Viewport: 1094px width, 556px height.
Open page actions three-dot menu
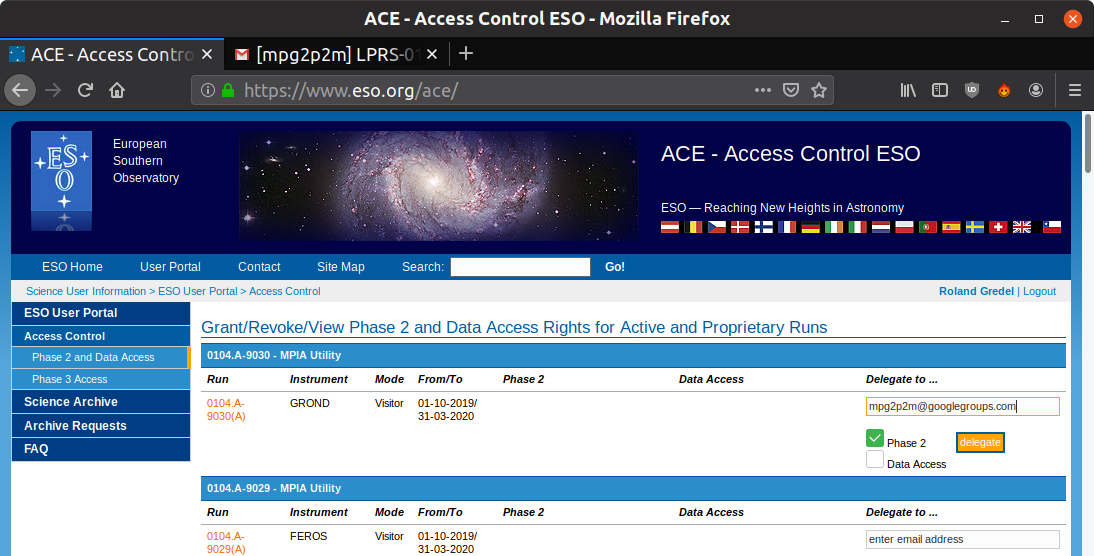763,90
